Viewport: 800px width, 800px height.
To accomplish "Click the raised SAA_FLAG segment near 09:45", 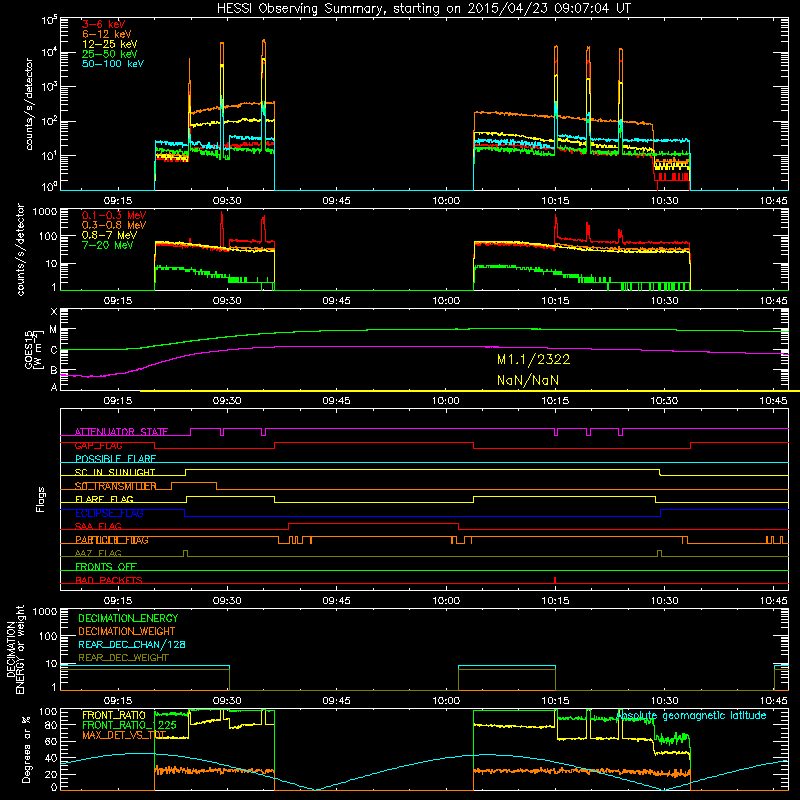I will click(x=373, y=523).
